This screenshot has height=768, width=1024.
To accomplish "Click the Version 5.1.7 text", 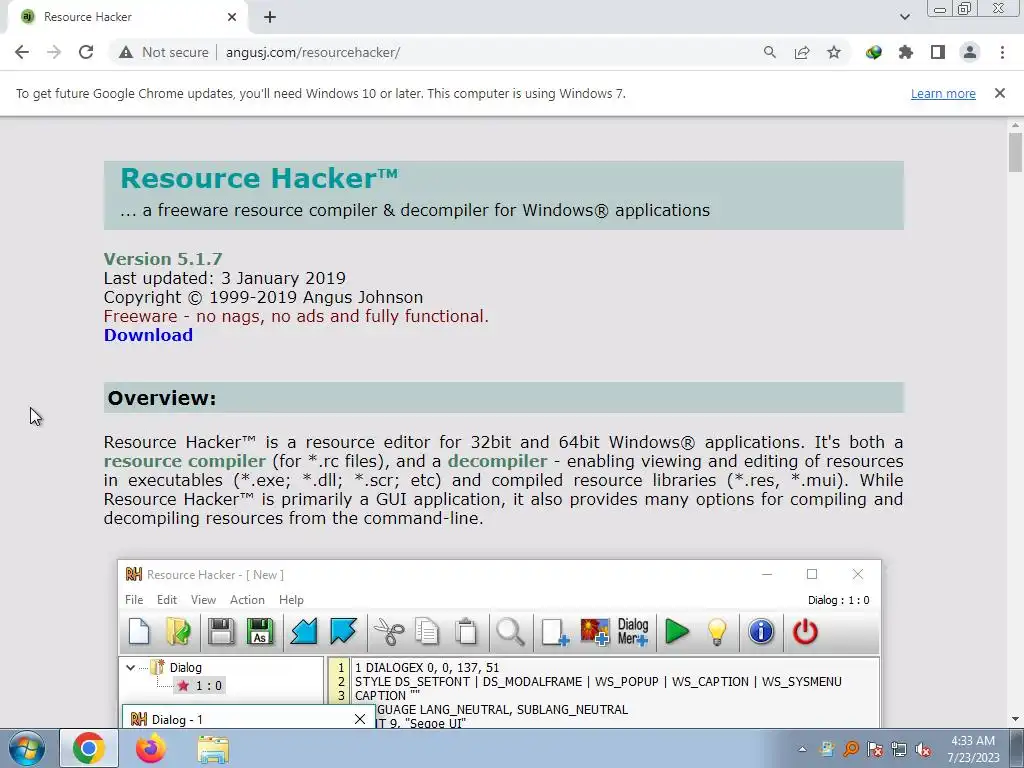I will pos(163,259).
